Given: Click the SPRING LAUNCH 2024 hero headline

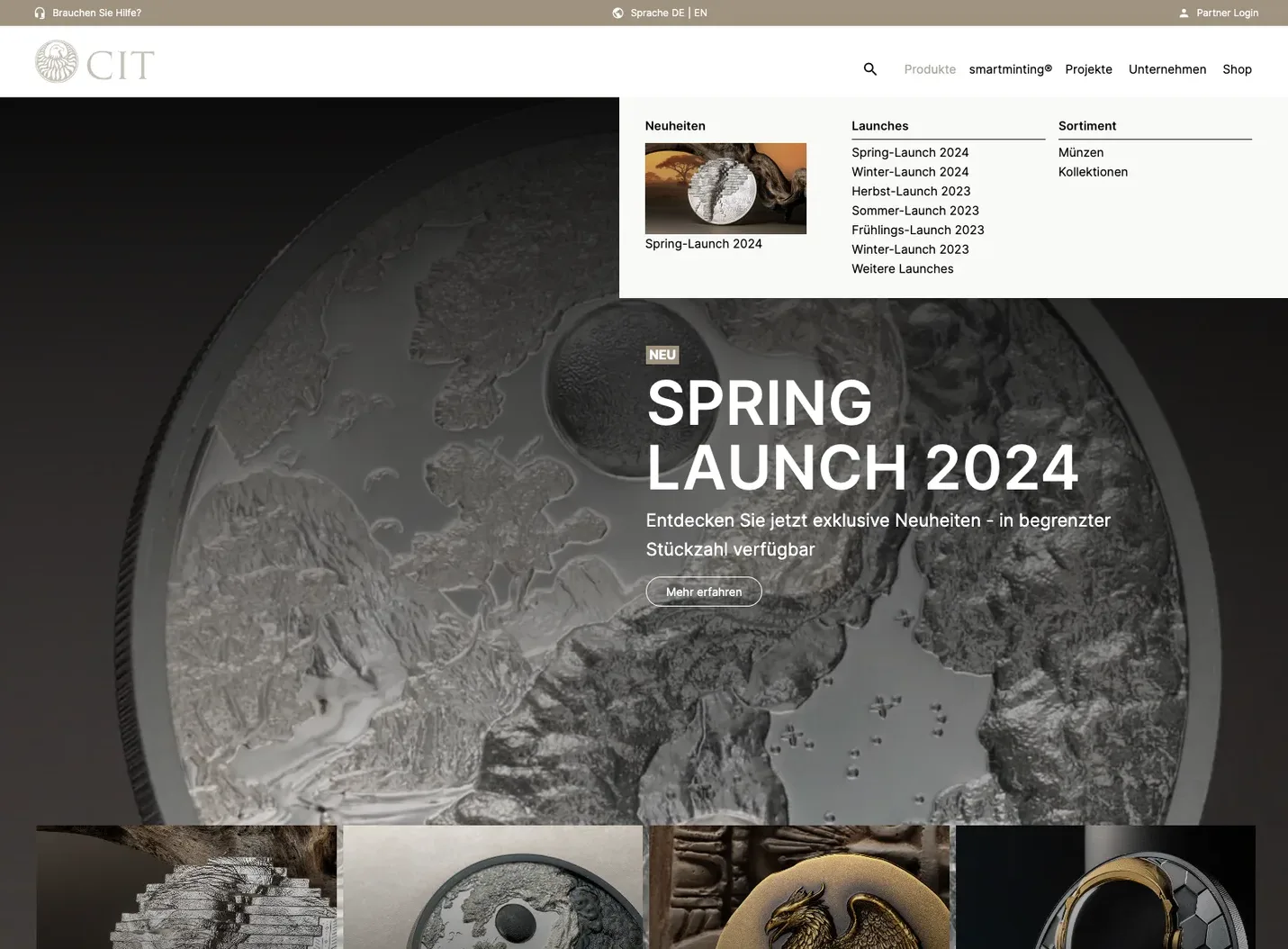Looking at the screenshot, I should click(862, 435).
